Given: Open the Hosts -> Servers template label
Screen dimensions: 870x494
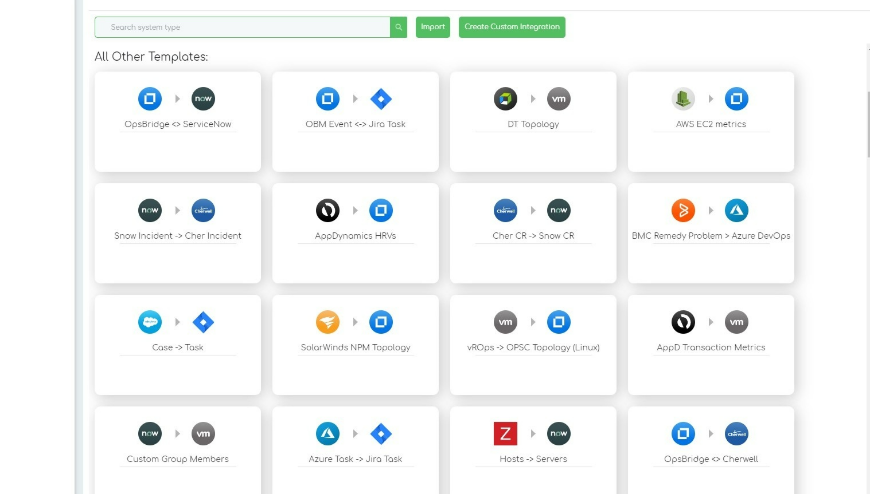Looking at the screenshot, I should (x=533, y=459).
